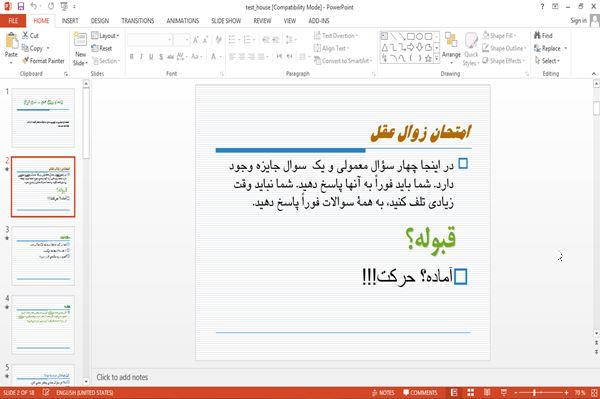
Task: Select slide 3 thumbnail
Action: (x=43, y=256)
